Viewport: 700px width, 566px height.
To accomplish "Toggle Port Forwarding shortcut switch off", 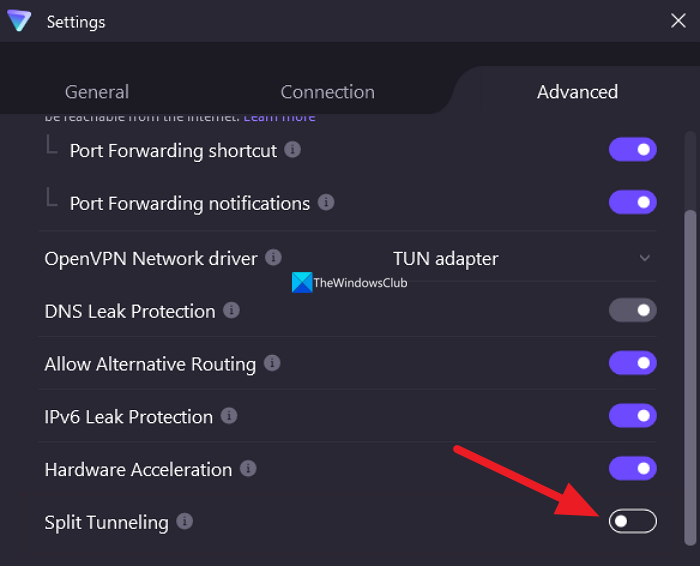I will (632, 150).
